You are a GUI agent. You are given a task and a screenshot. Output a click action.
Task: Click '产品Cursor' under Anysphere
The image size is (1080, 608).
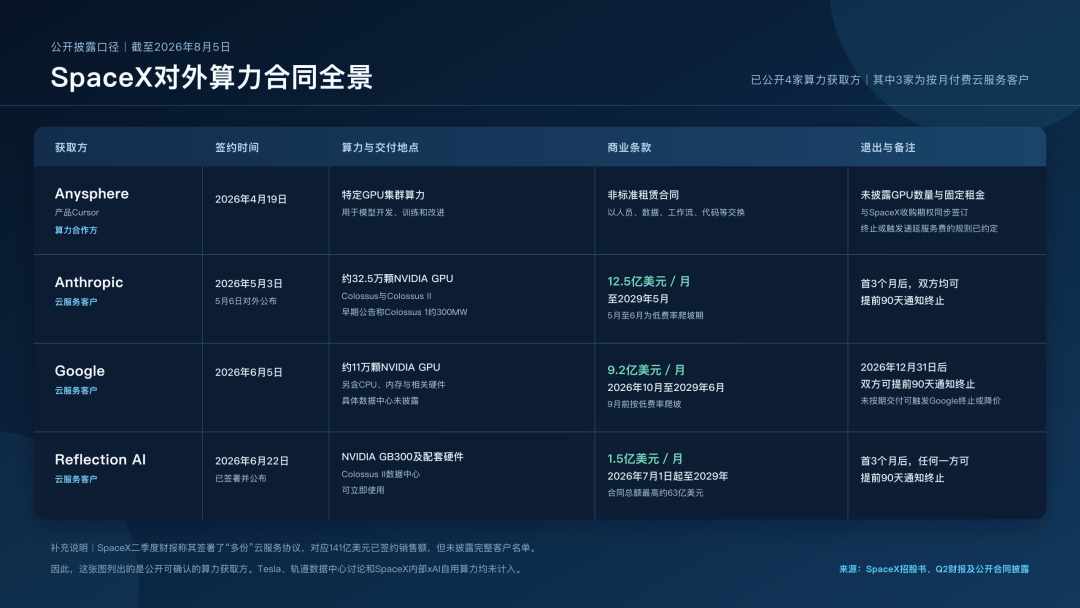point(76,213)
